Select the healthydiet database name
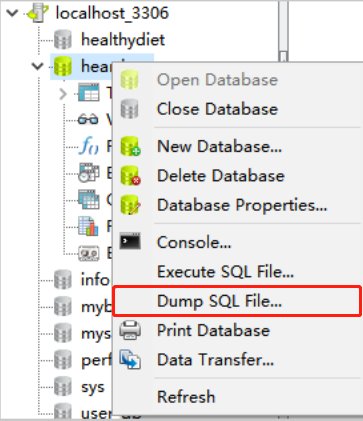This screenshot has width=363, height=421. (x=123, y=40)
